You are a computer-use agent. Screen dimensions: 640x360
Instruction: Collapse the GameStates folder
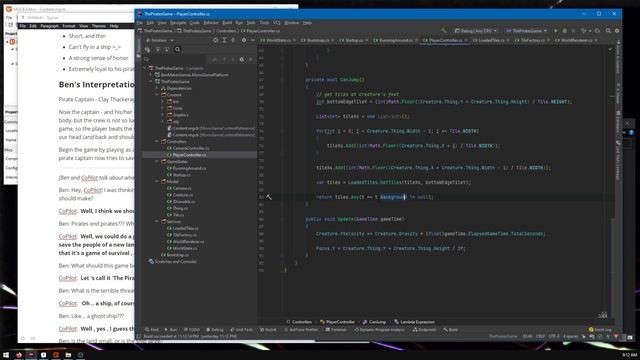click(x=157, y=162)
